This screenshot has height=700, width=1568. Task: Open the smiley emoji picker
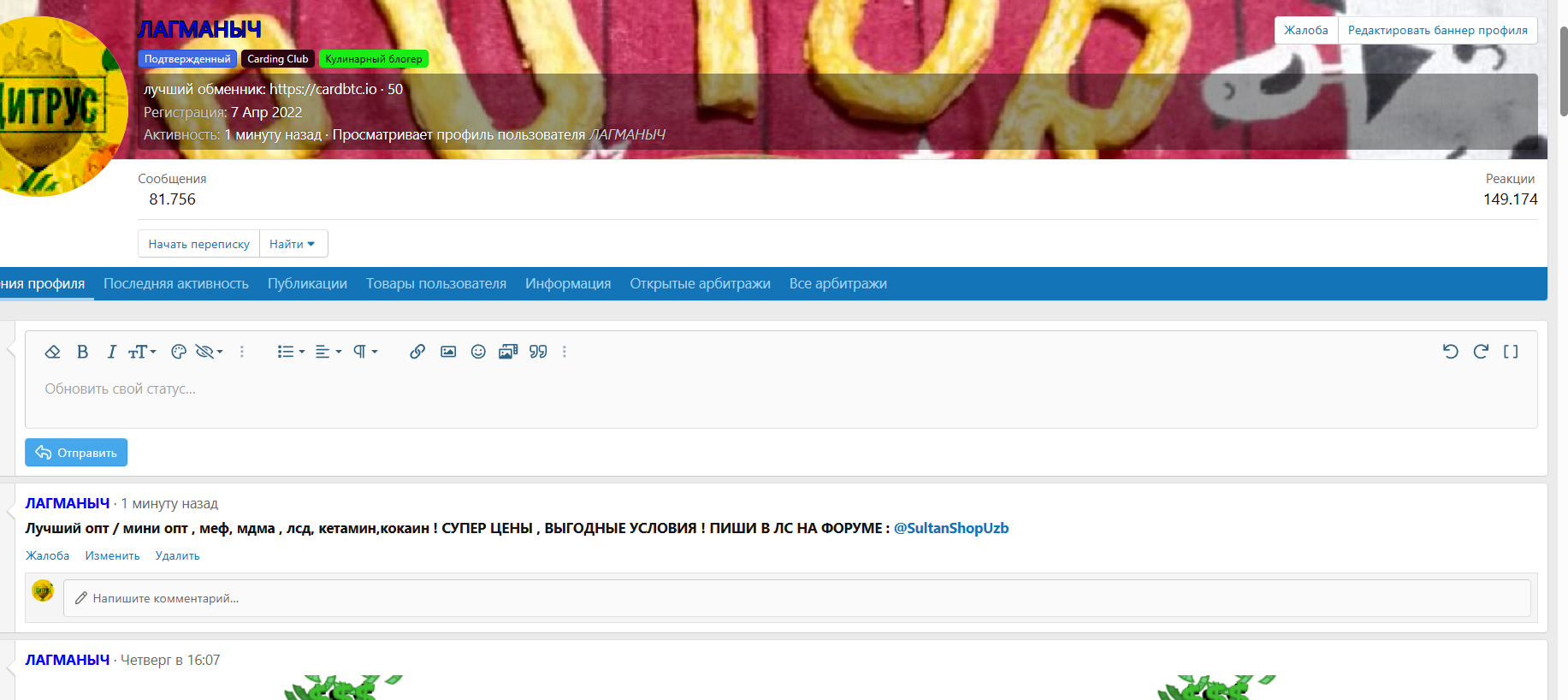pyautogui.click(x=478, y=352)
